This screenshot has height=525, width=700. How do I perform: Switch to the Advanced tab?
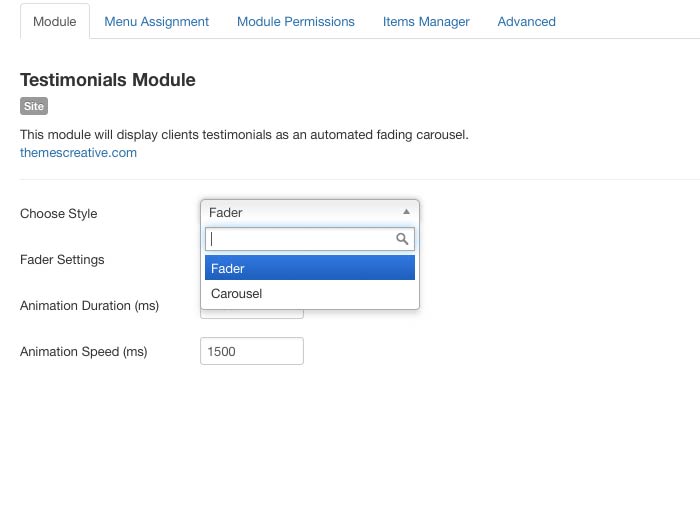(527, 21)
